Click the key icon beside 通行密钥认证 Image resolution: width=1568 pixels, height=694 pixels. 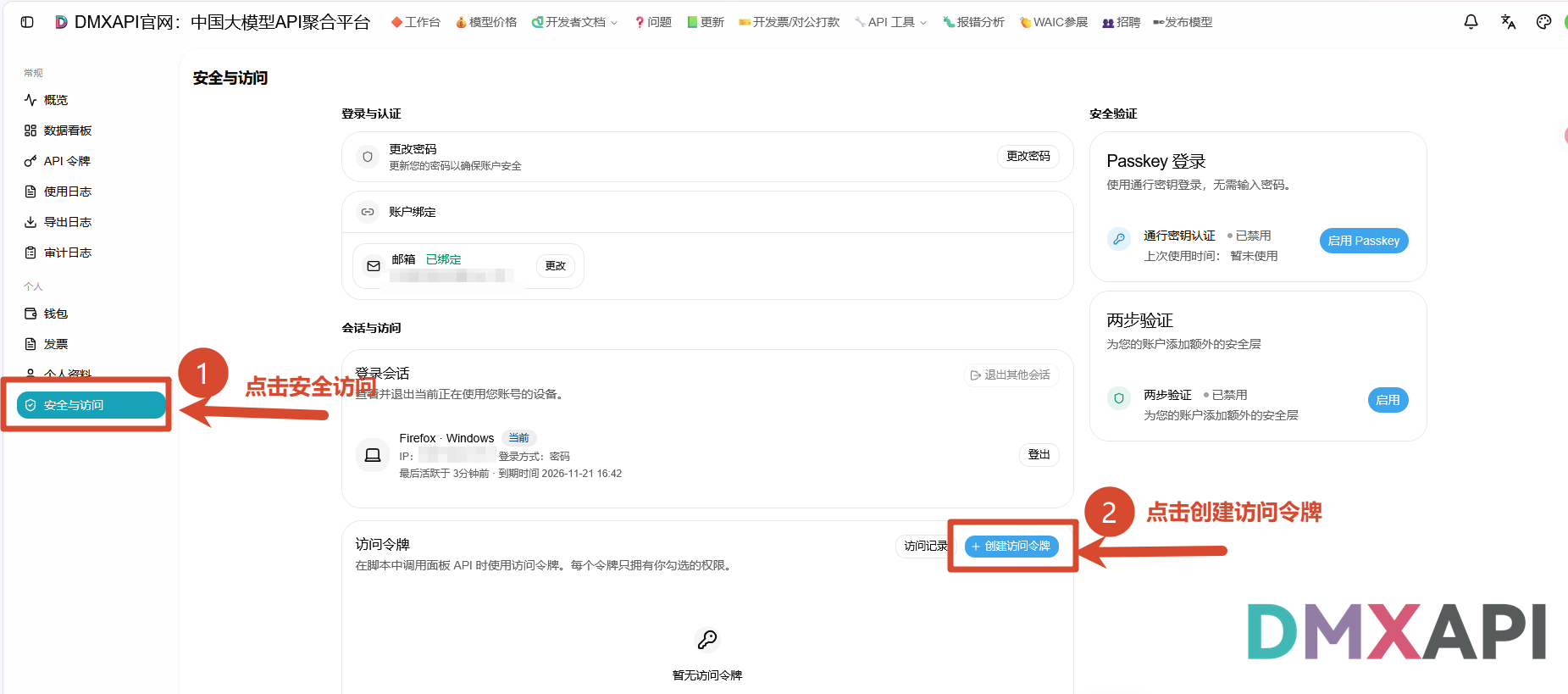coord(1119,239)
